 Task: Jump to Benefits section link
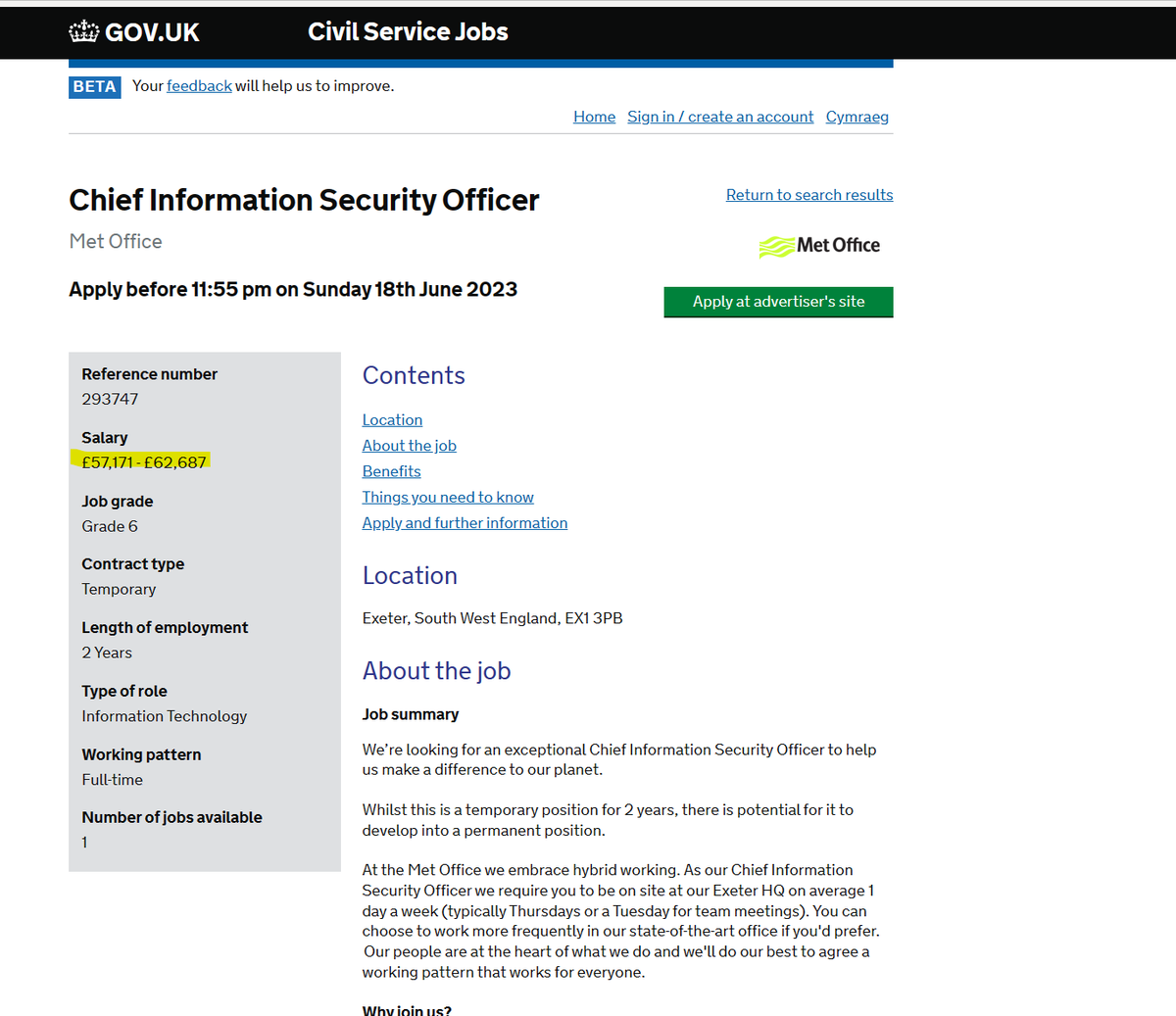tap(392, 471)
